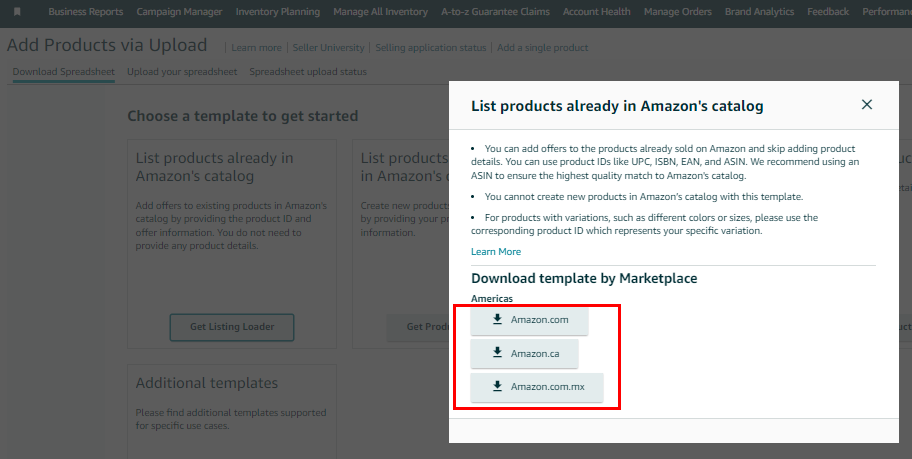Click the 'Download template by Marketplace' heading

tap(584, 279)
